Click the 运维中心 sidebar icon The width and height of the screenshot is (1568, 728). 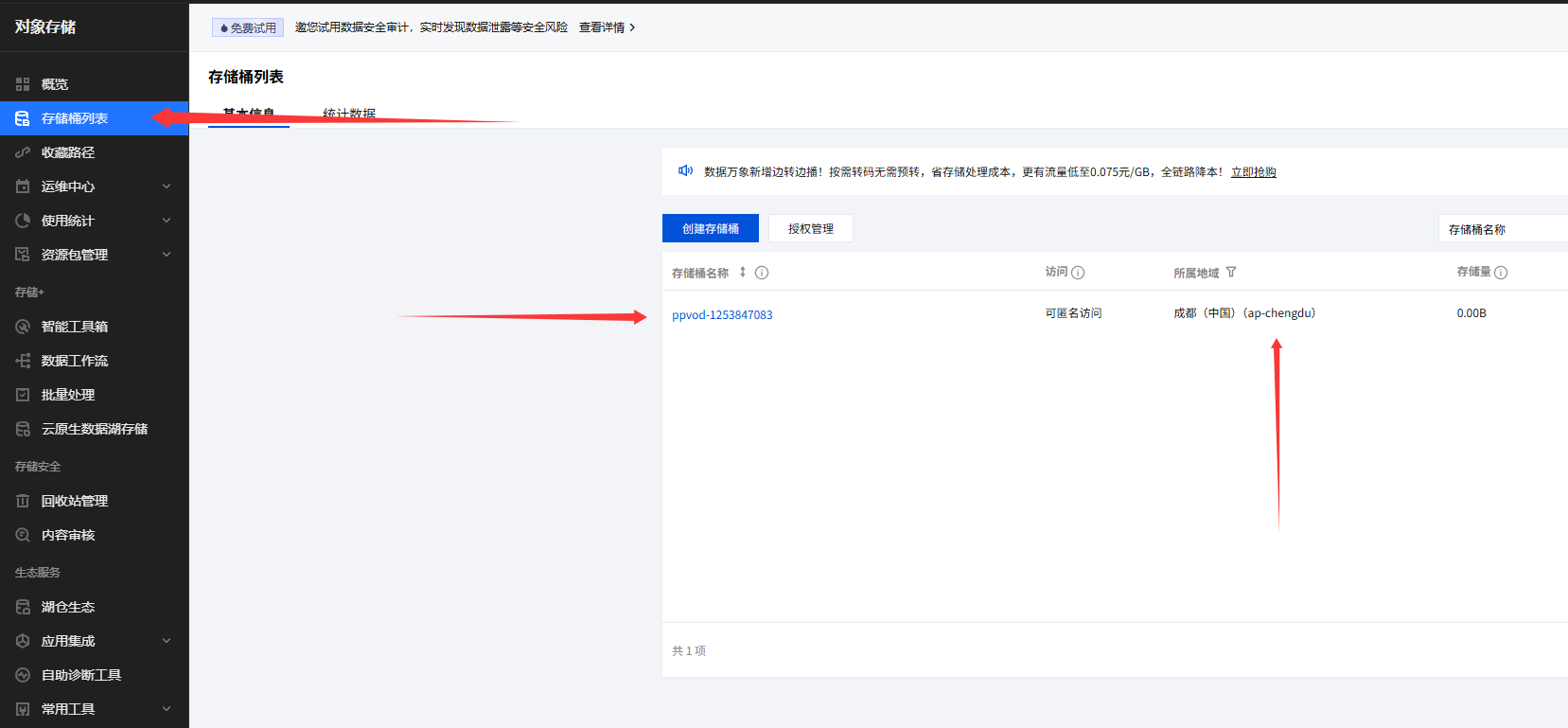click(x=23, y=186)
